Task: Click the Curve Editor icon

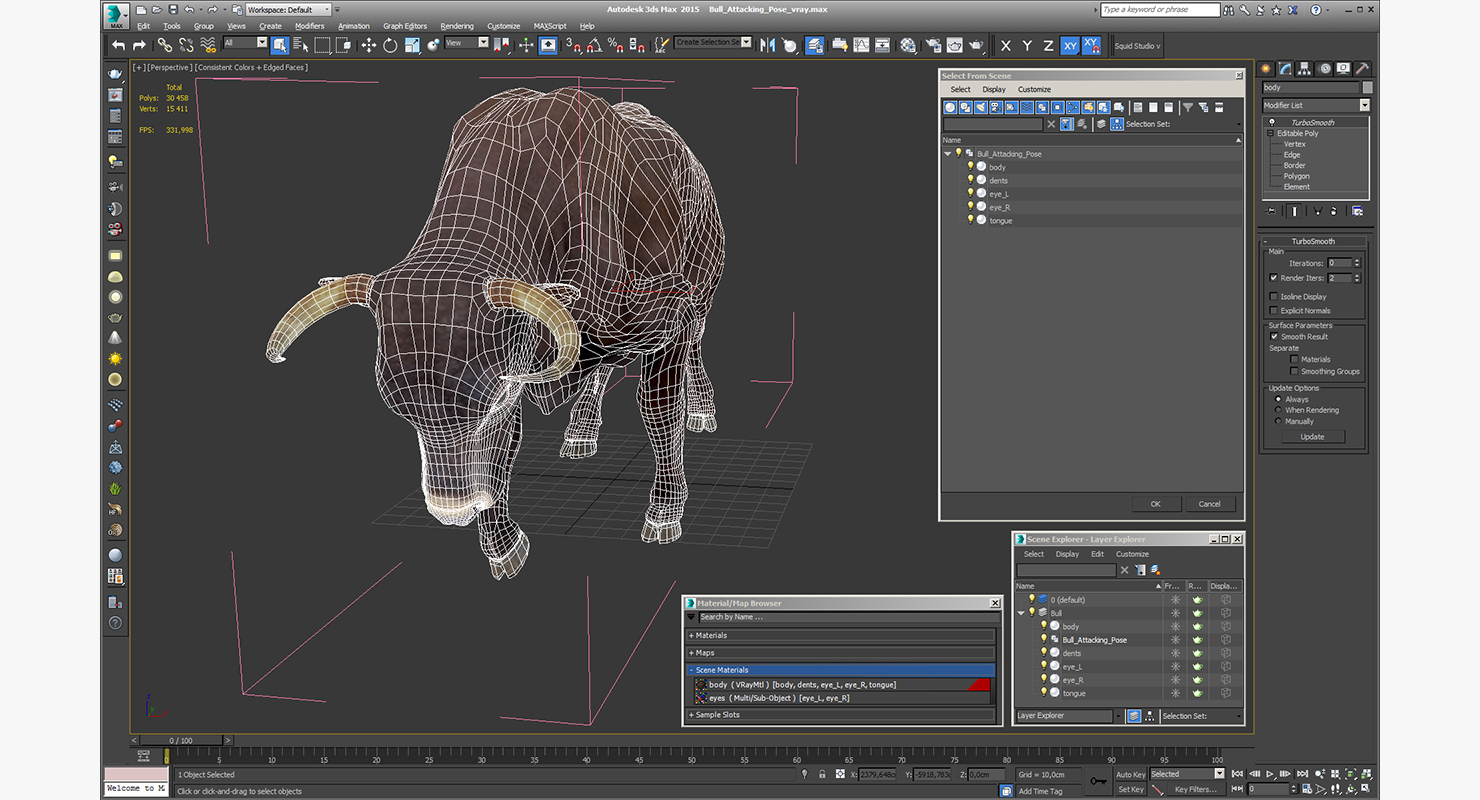Action: [x=861, y=45]
